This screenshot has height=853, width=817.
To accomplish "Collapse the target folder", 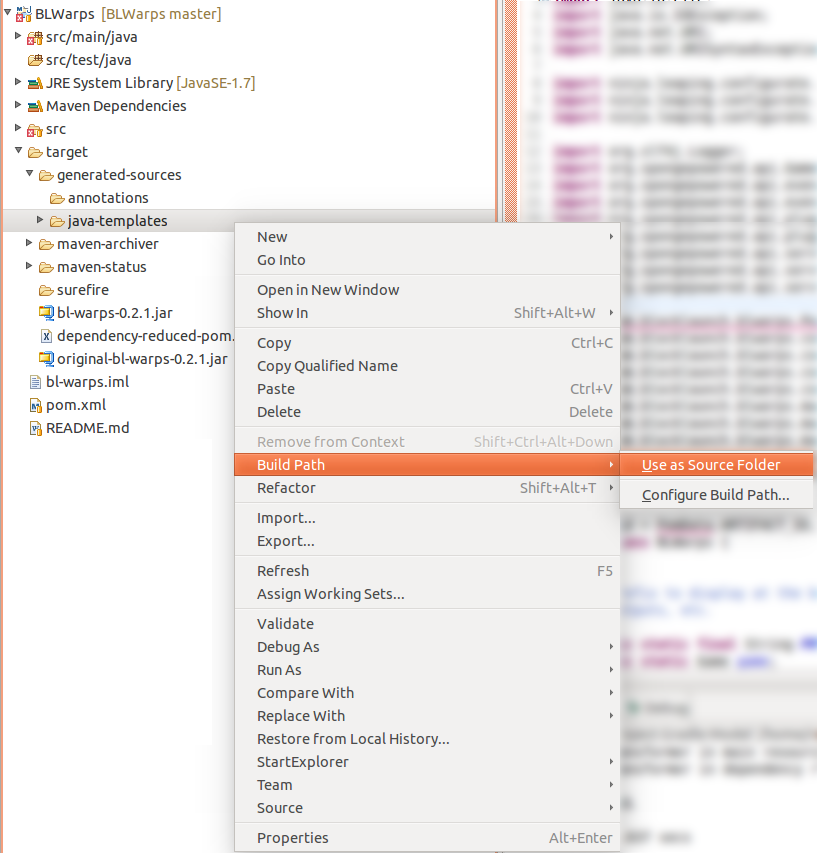I will click(x=18, y=150).
